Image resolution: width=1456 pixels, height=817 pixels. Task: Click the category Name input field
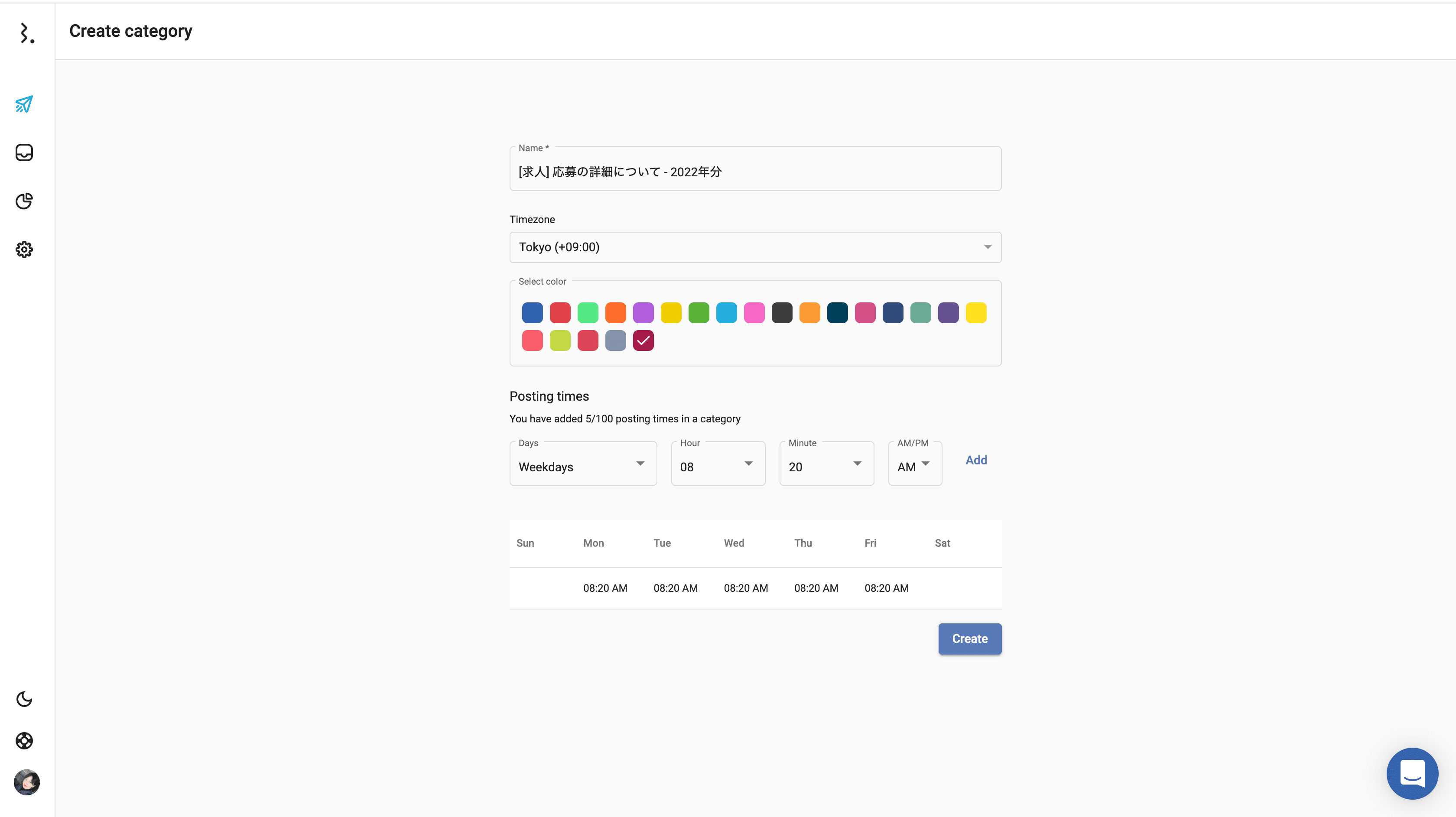[755, 169]
